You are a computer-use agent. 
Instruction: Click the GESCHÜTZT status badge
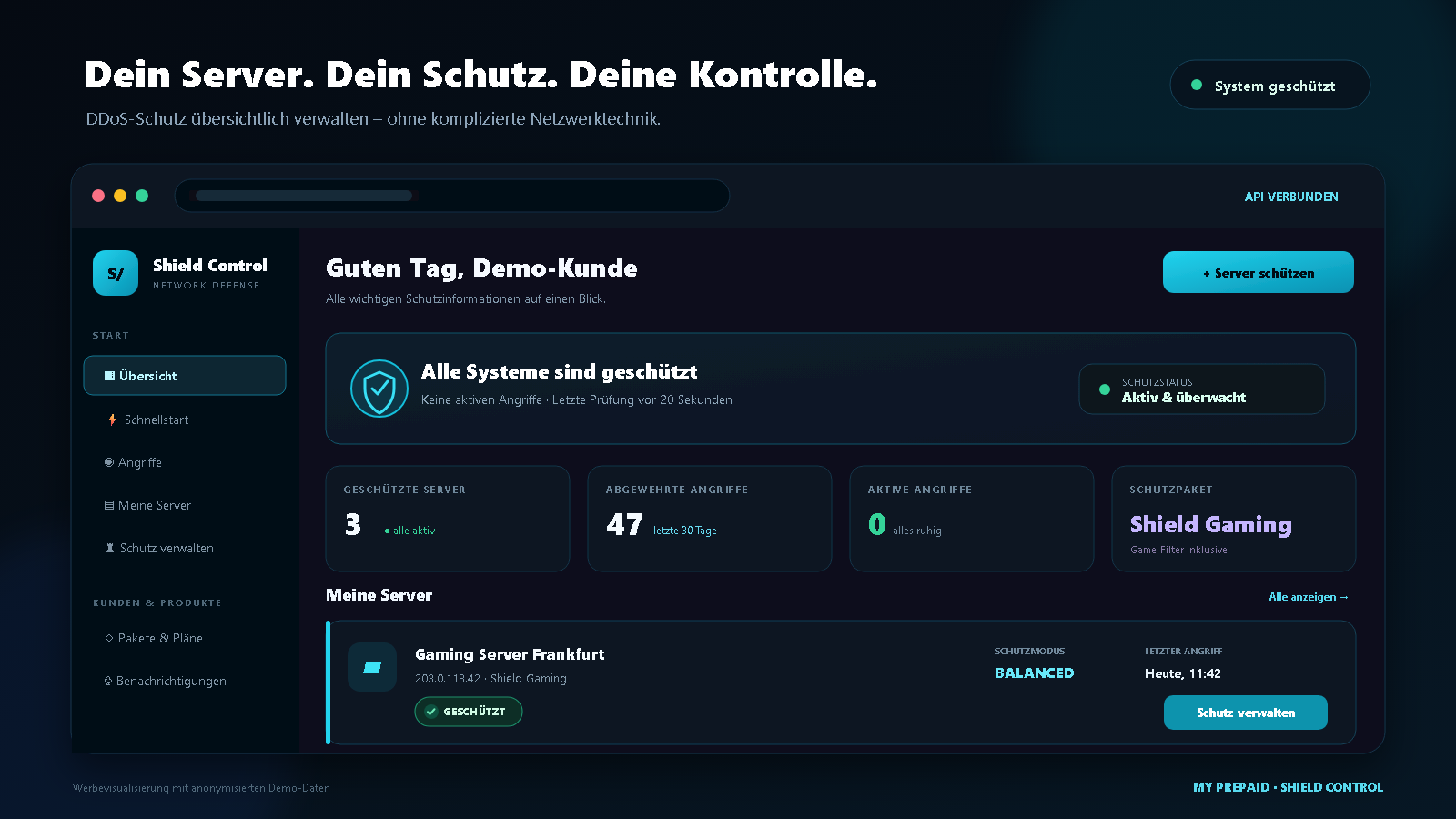[469, 712]
